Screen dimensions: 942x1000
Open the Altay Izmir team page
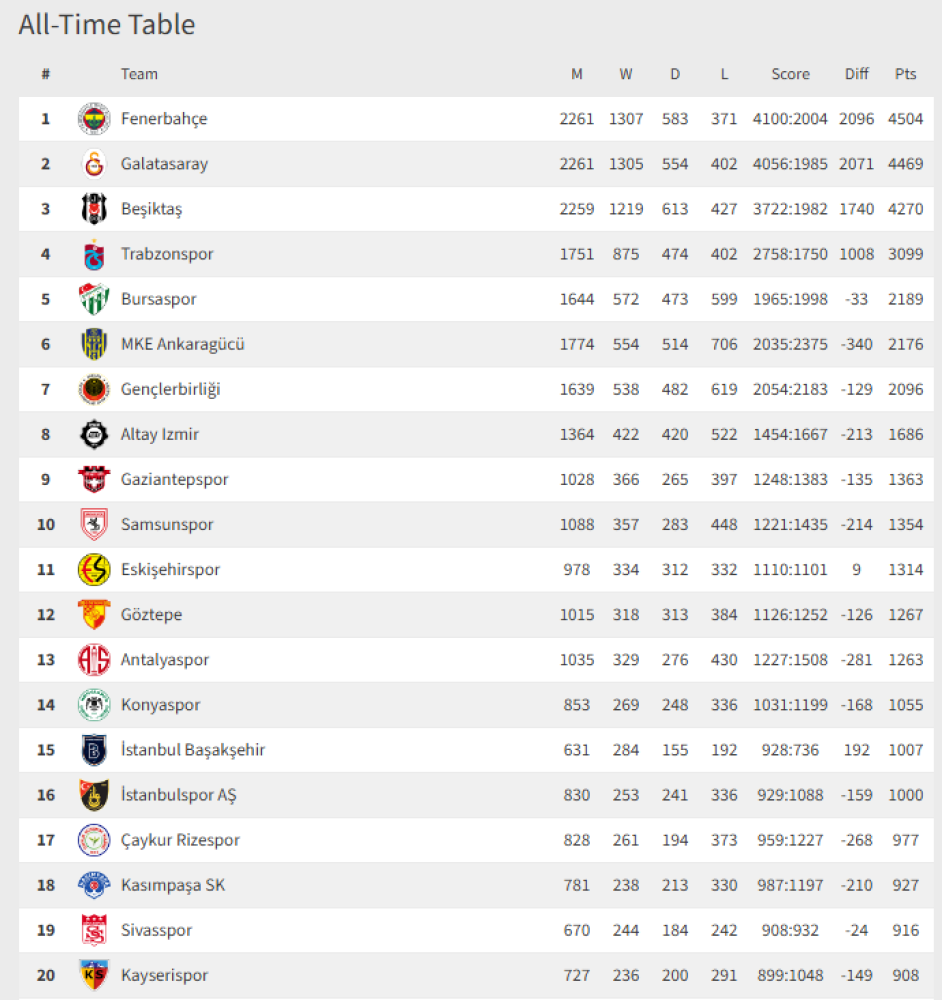tap(159, 435)
